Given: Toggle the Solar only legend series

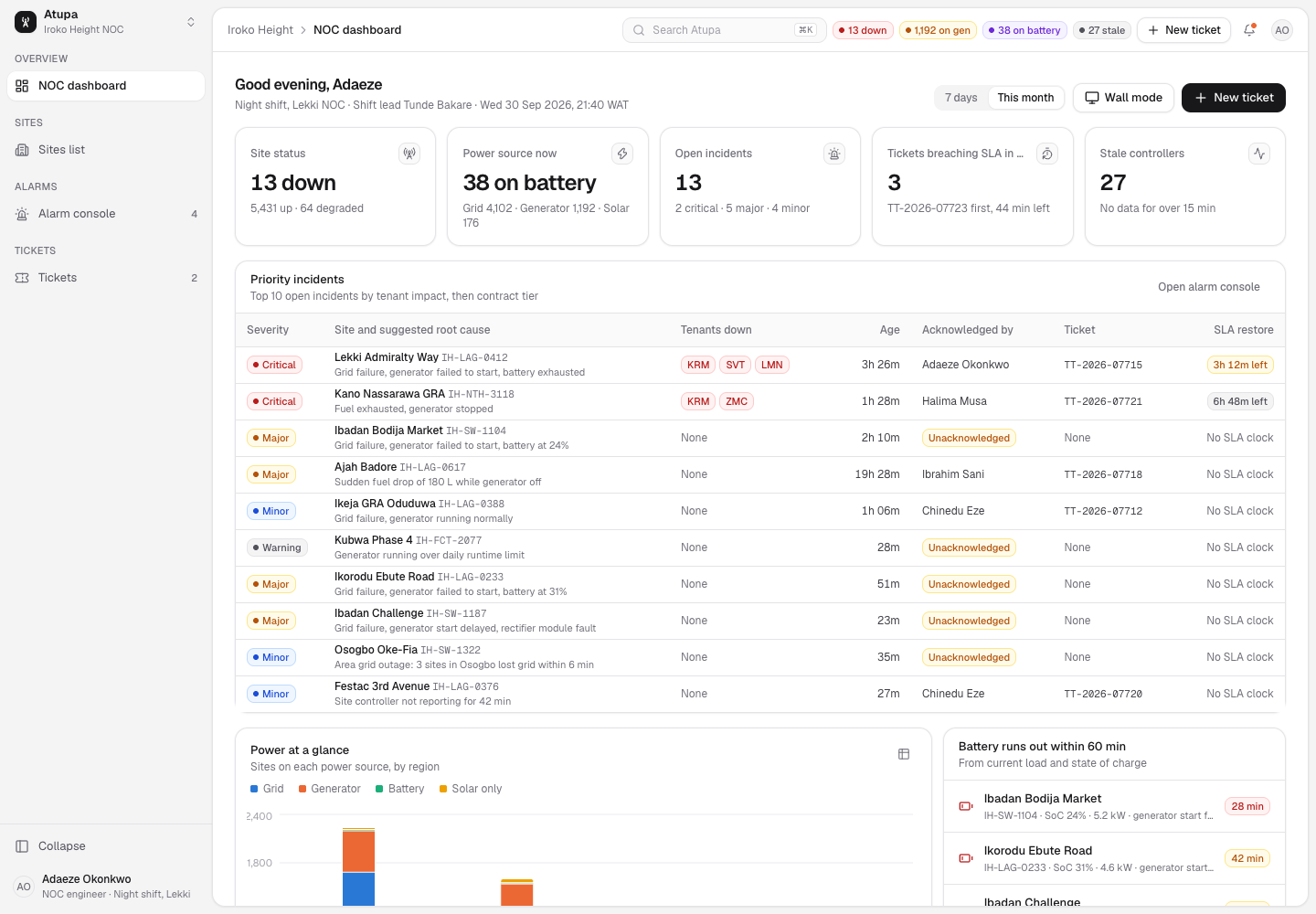Looking at the screenshot, I should click(471, 789).
